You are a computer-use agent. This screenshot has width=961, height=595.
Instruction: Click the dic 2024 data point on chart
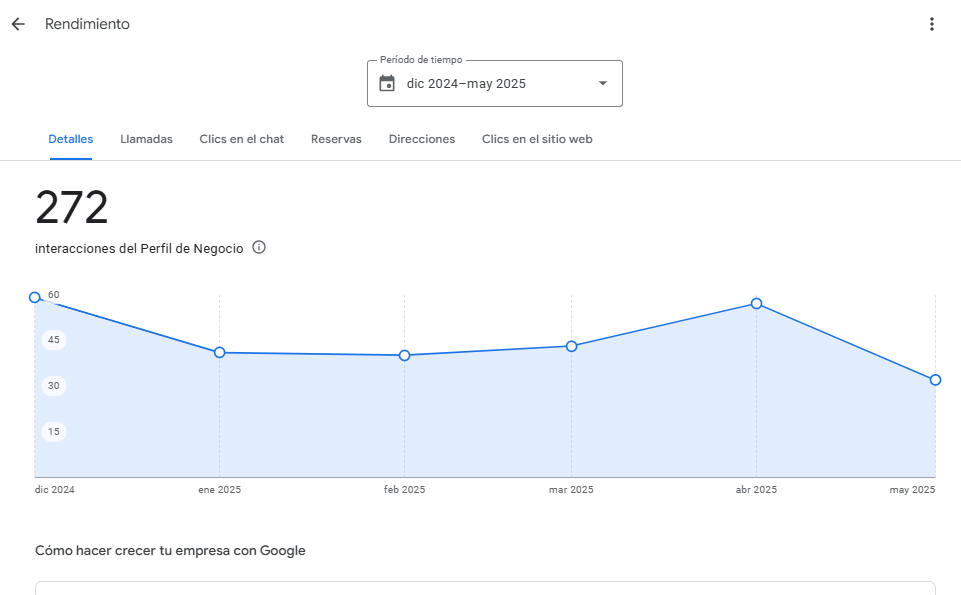pos(35,297)
